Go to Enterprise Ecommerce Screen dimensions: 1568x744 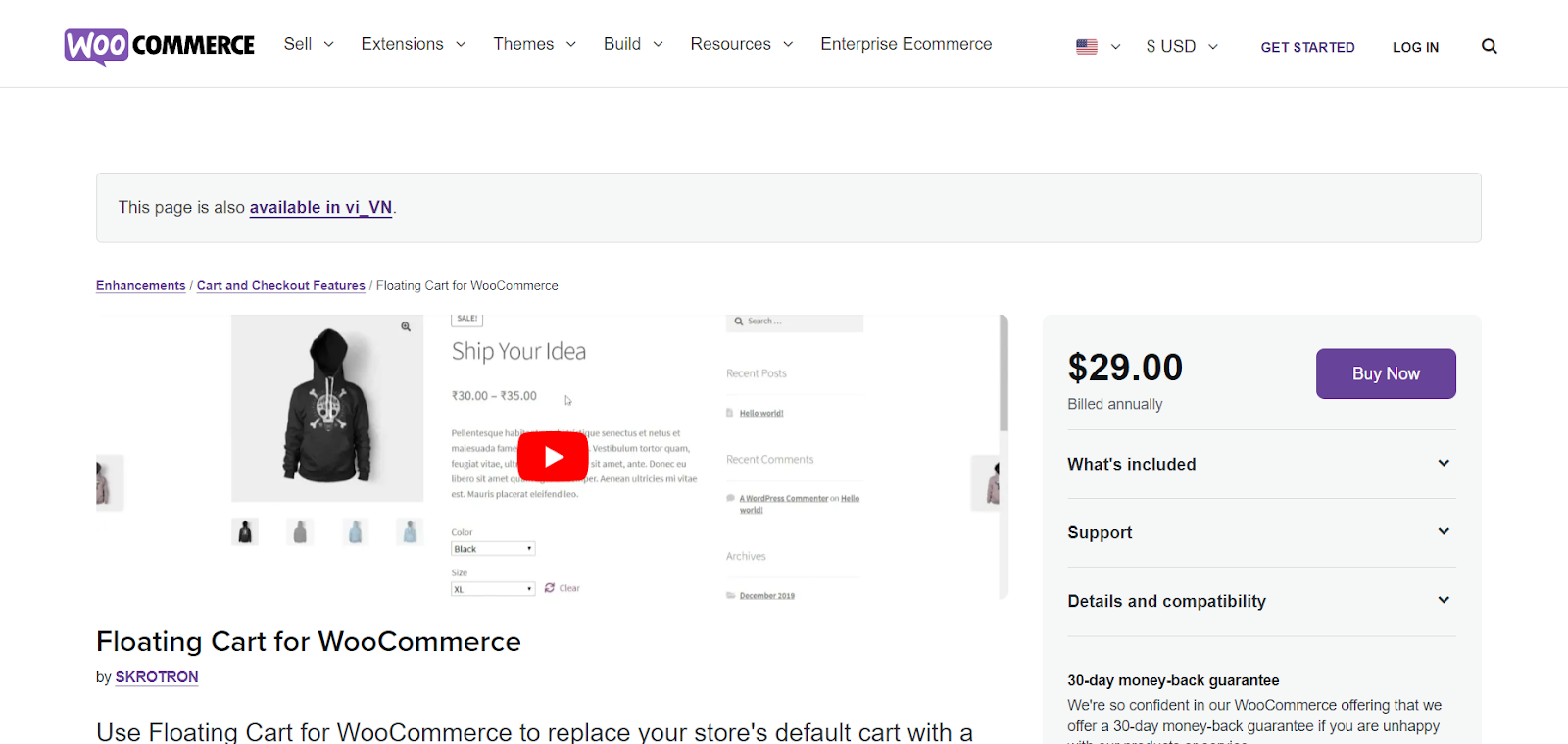tap(906, 44)
